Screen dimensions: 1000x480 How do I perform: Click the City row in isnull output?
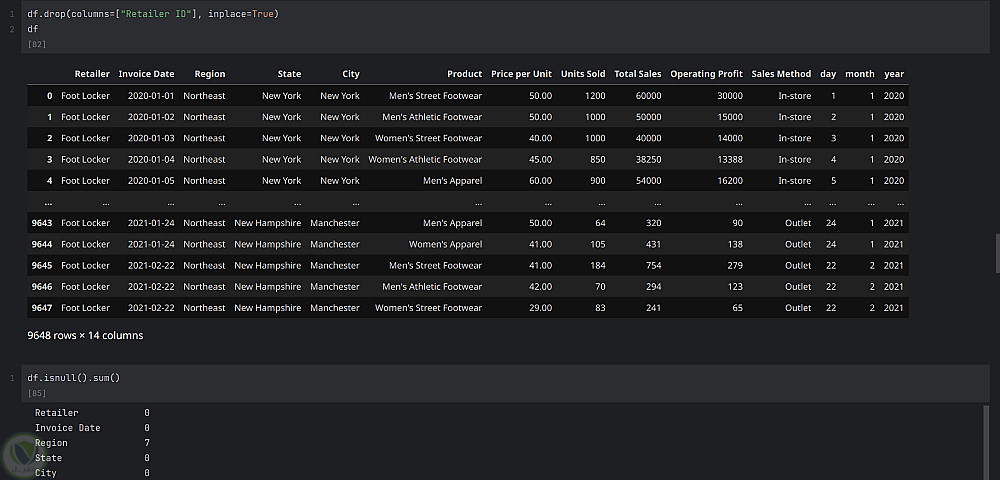pos(92,473)
